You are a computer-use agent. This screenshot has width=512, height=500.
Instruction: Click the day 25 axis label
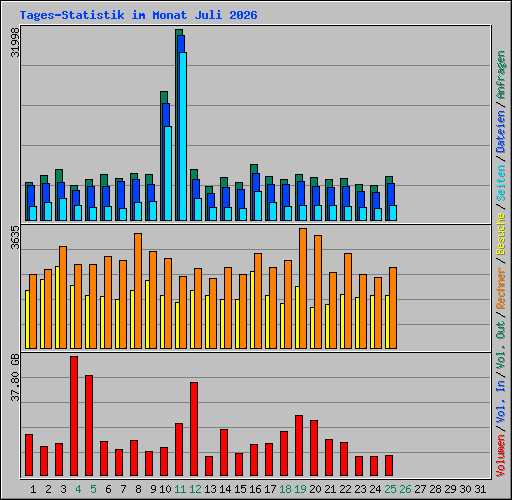coord(390,489)
